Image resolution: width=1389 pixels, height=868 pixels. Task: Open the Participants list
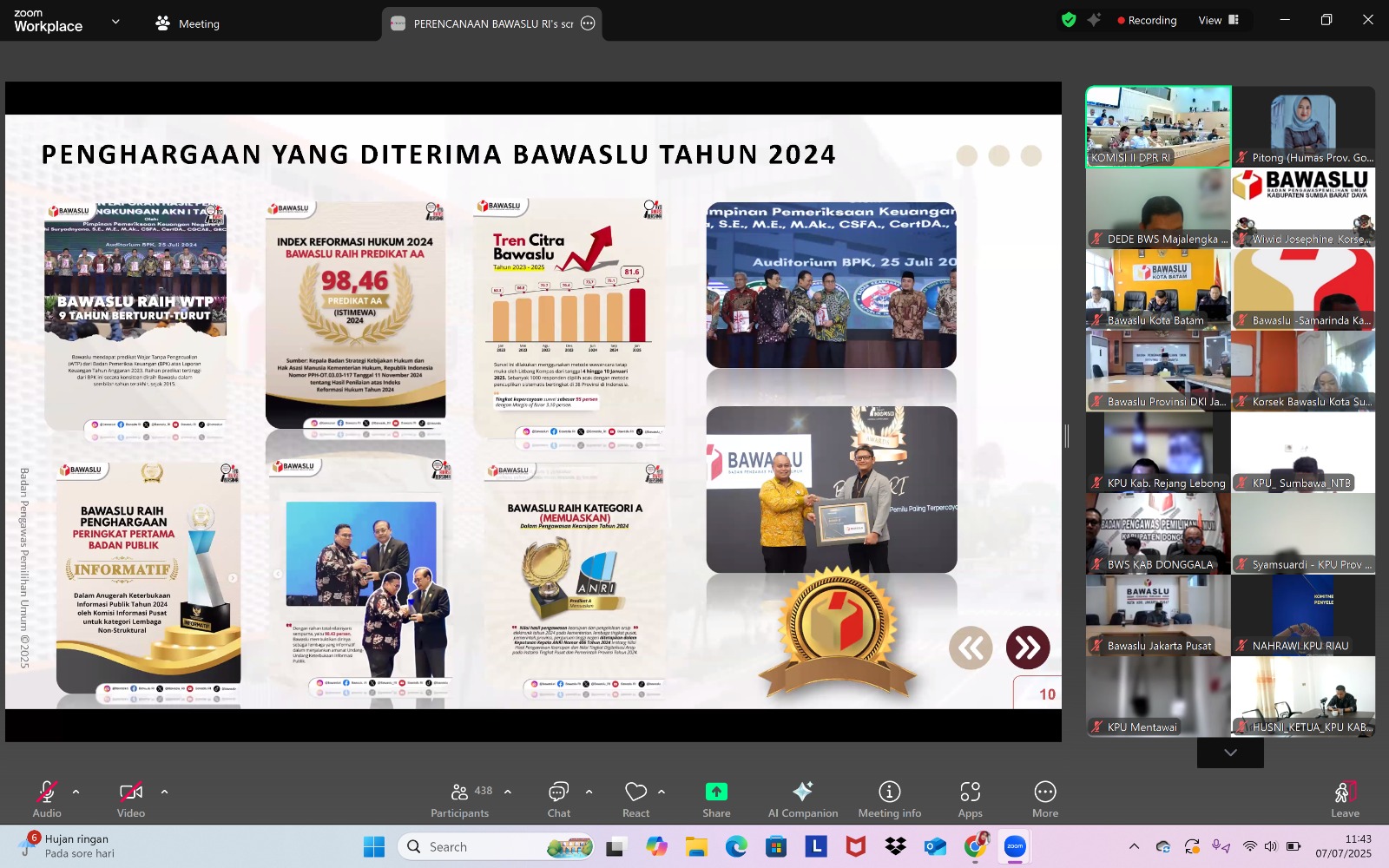point(459,799)
